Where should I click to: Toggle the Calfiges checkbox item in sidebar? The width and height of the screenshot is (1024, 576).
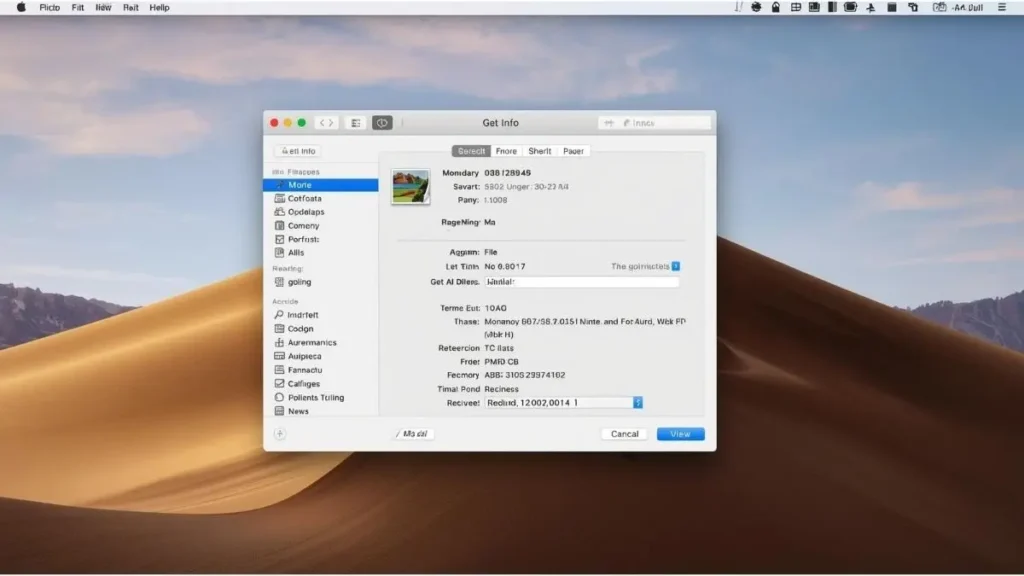(283, 383)
